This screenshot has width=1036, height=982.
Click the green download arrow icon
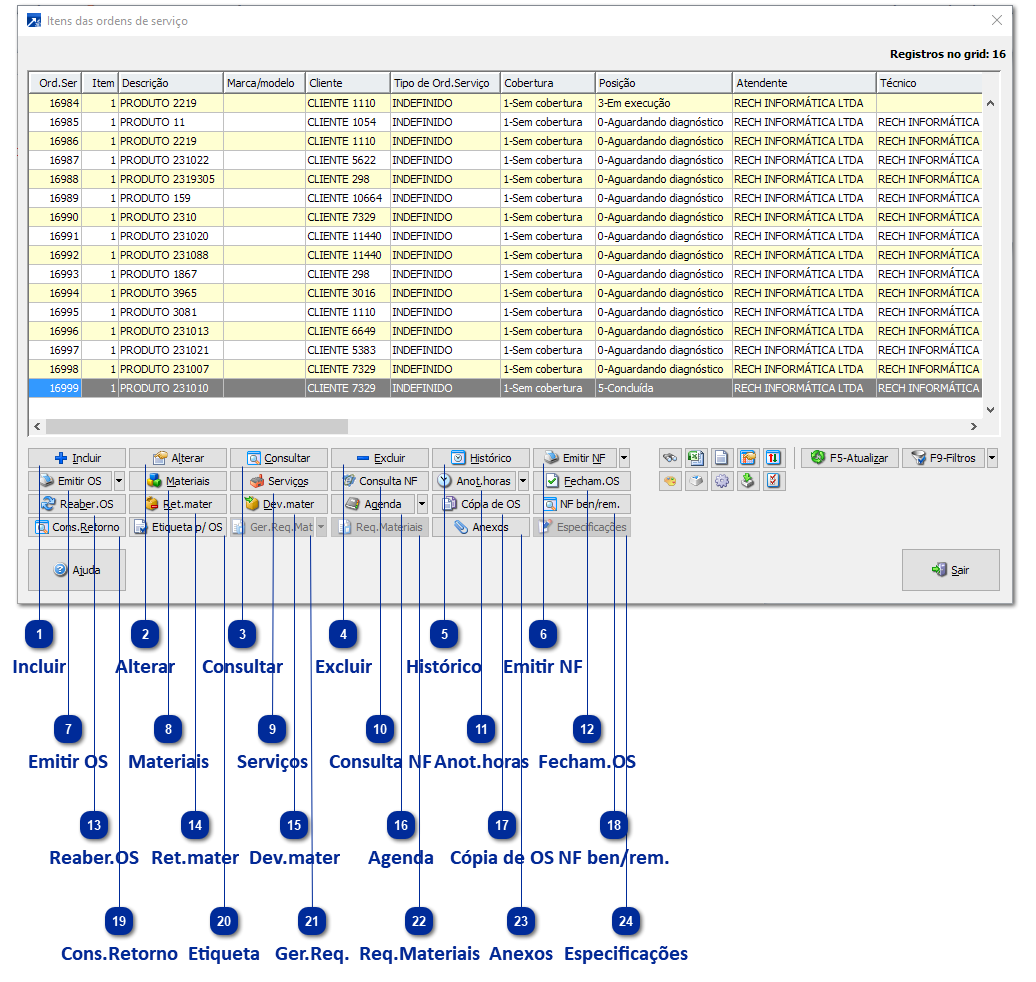747,481
